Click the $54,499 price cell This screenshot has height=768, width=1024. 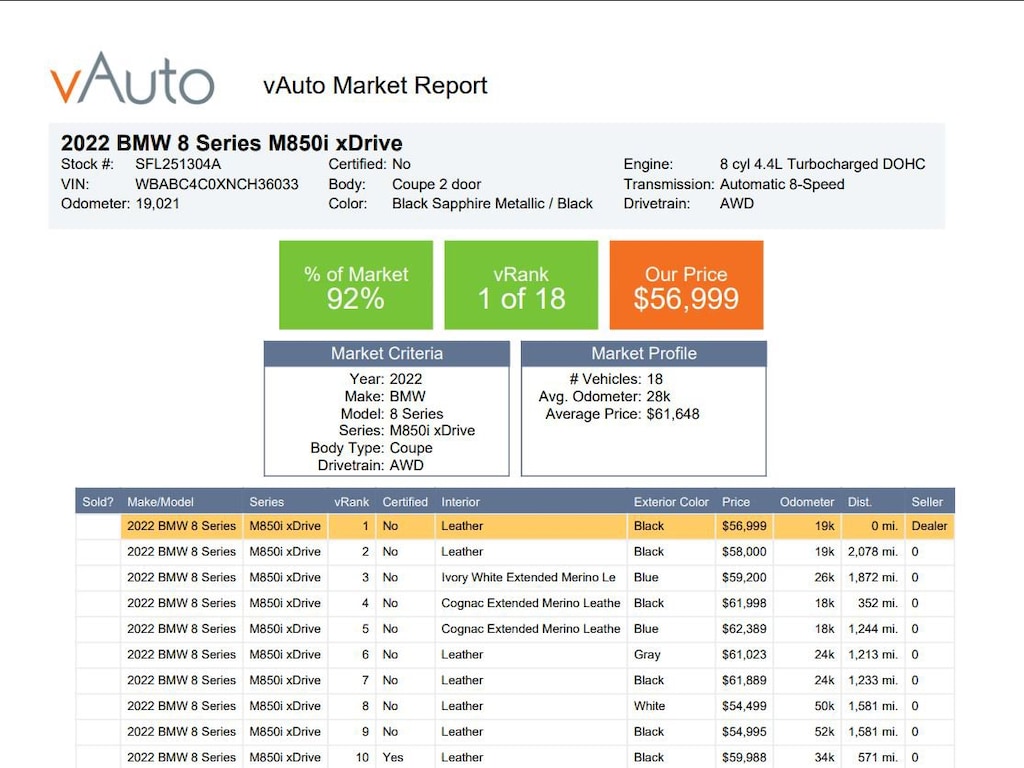tap(743, 706)
